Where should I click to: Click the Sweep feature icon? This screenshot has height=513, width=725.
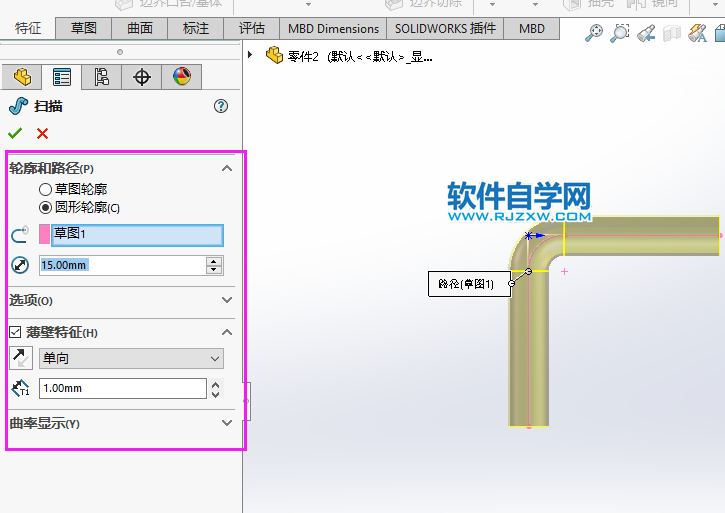[x=18, y=106]
